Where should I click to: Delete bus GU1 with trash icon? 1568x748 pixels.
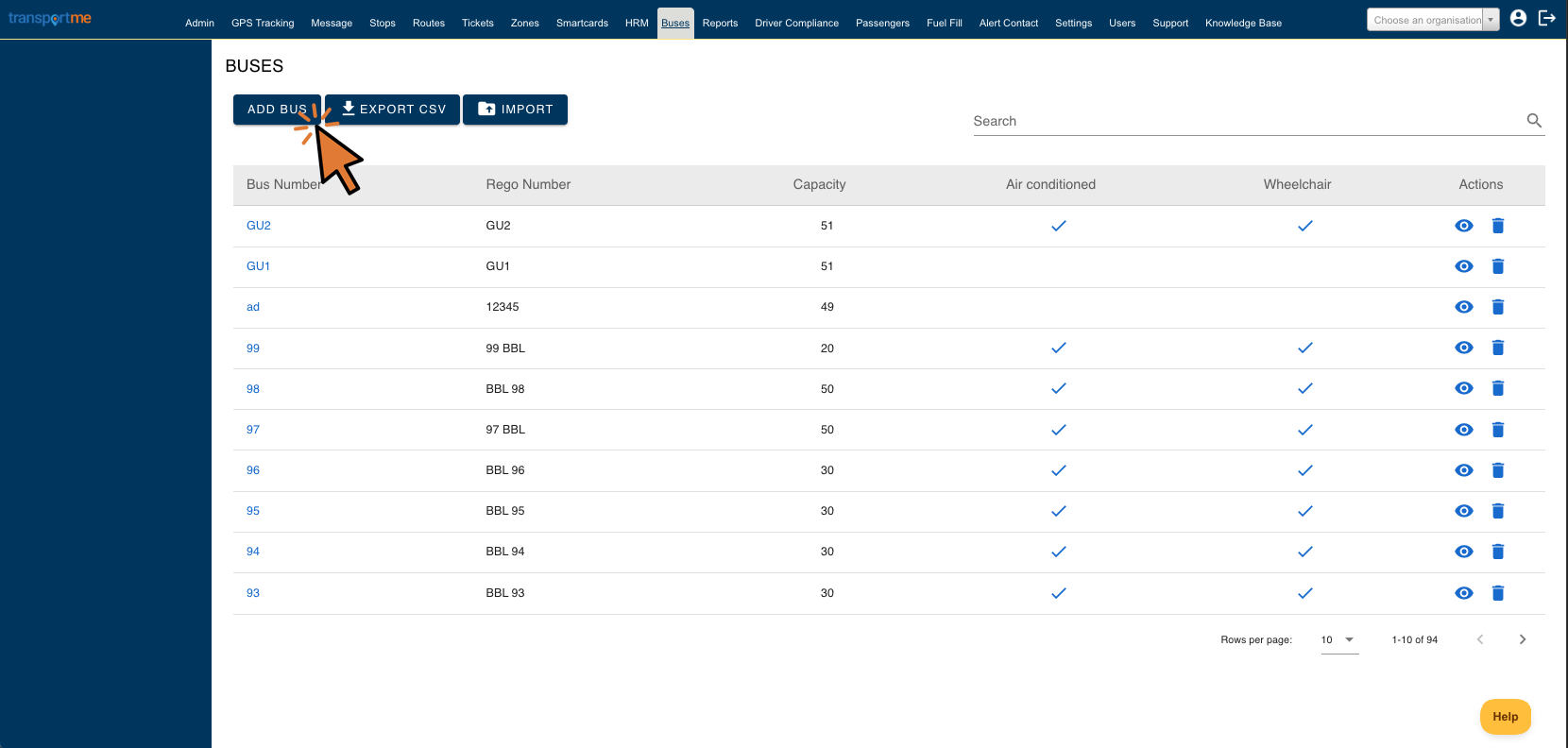[1498, 266]
